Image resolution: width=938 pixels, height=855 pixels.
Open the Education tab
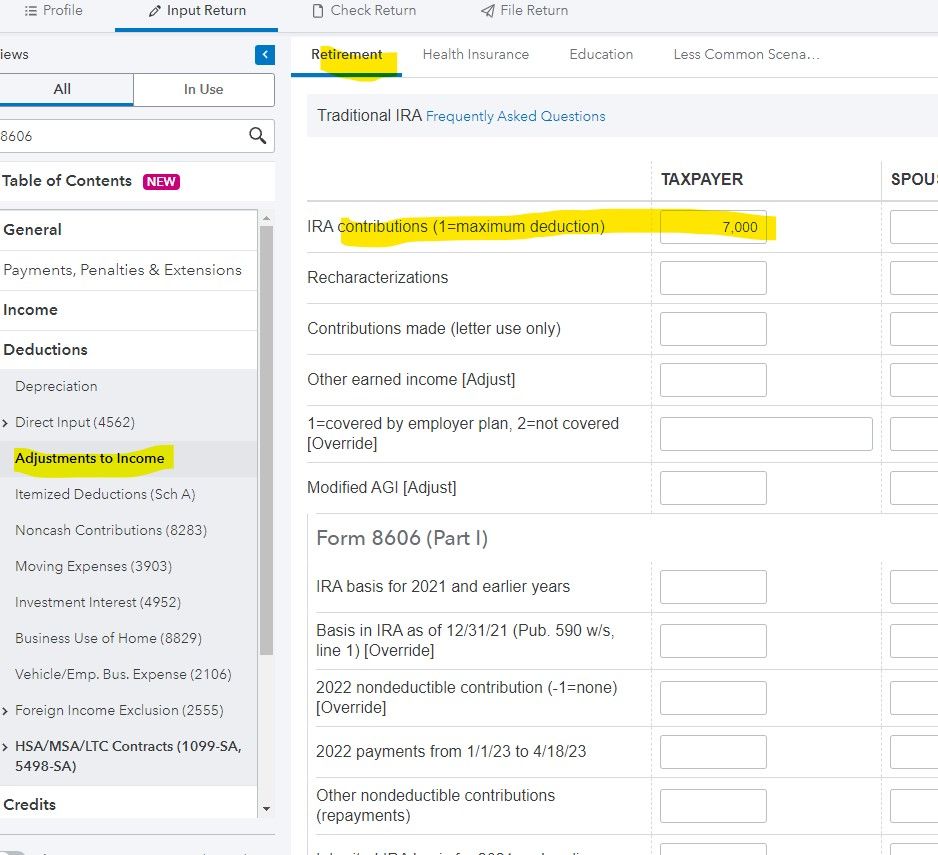[601, 55]
